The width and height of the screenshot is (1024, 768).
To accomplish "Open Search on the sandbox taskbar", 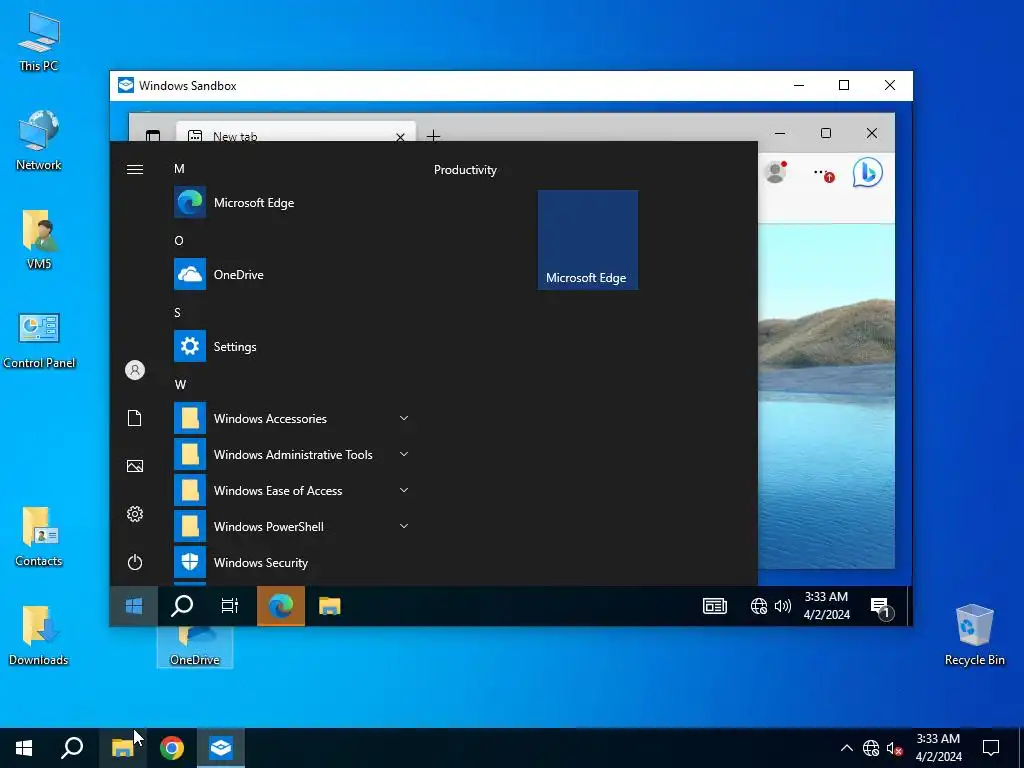I will click(182, 606).
